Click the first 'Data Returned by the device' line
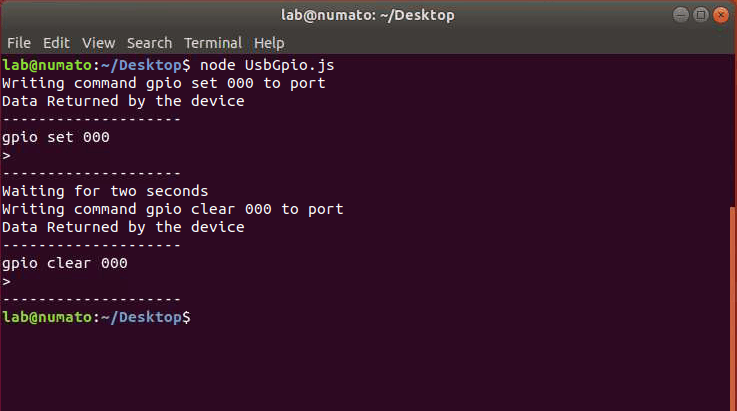737x411 pixels. (123, 101)
